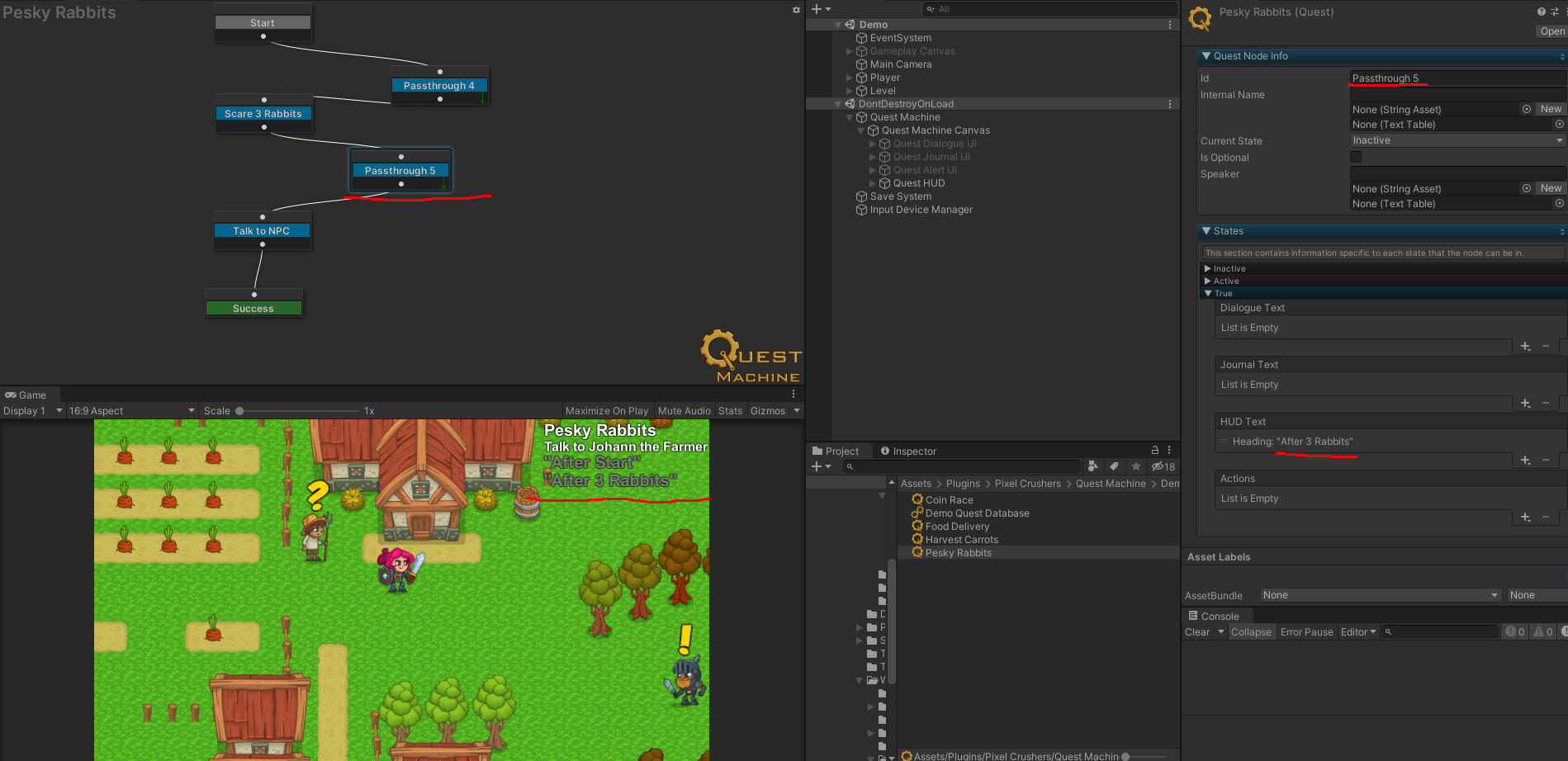Open Demo scene options kebab menu
This screenshot has height=761, width=1568.
(x=1170, y=25)
